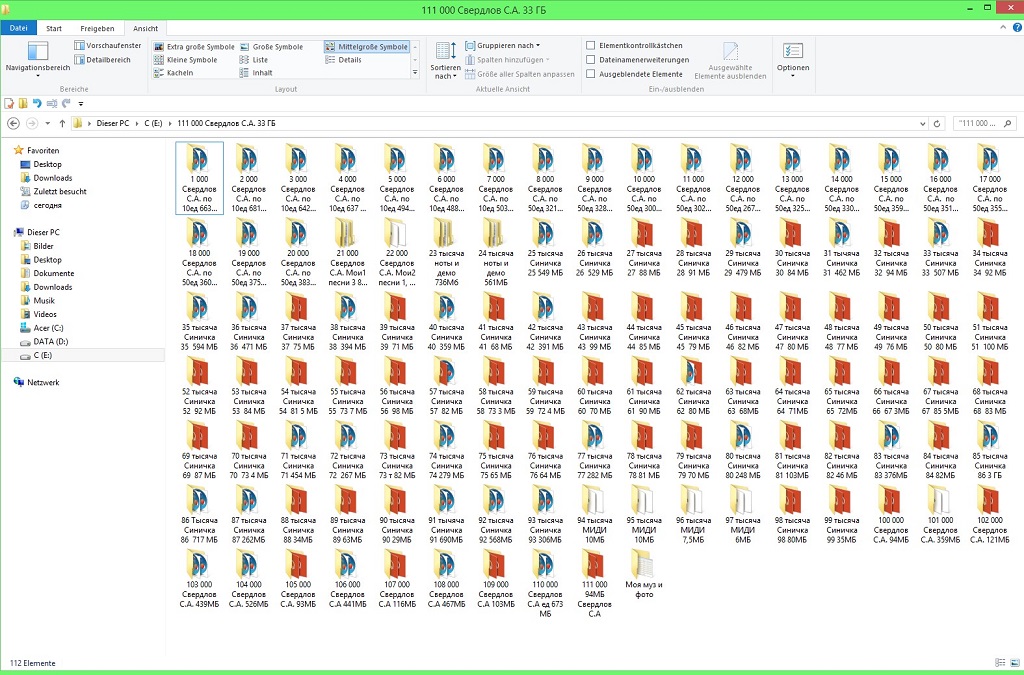Switch to the Start ribbon tab
Viewport: 1024px width, 675px height.
pyautogui.click(x=54, y=29)
